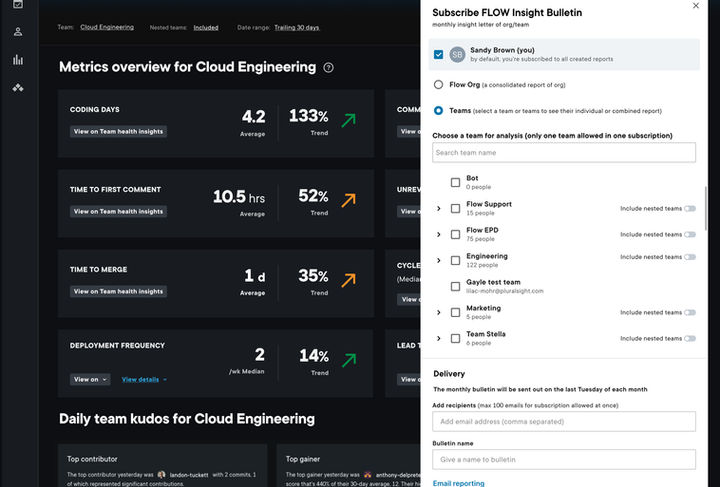Toggle nested teams for Flow Support

point(690,208)
